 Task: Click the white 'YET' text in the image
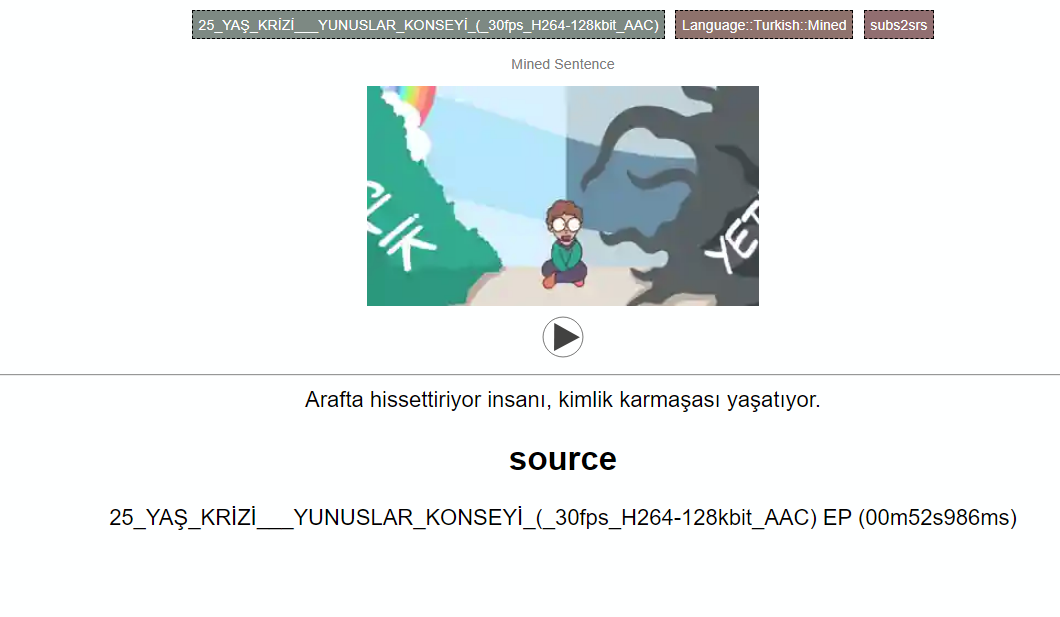[x=733, y=237]
